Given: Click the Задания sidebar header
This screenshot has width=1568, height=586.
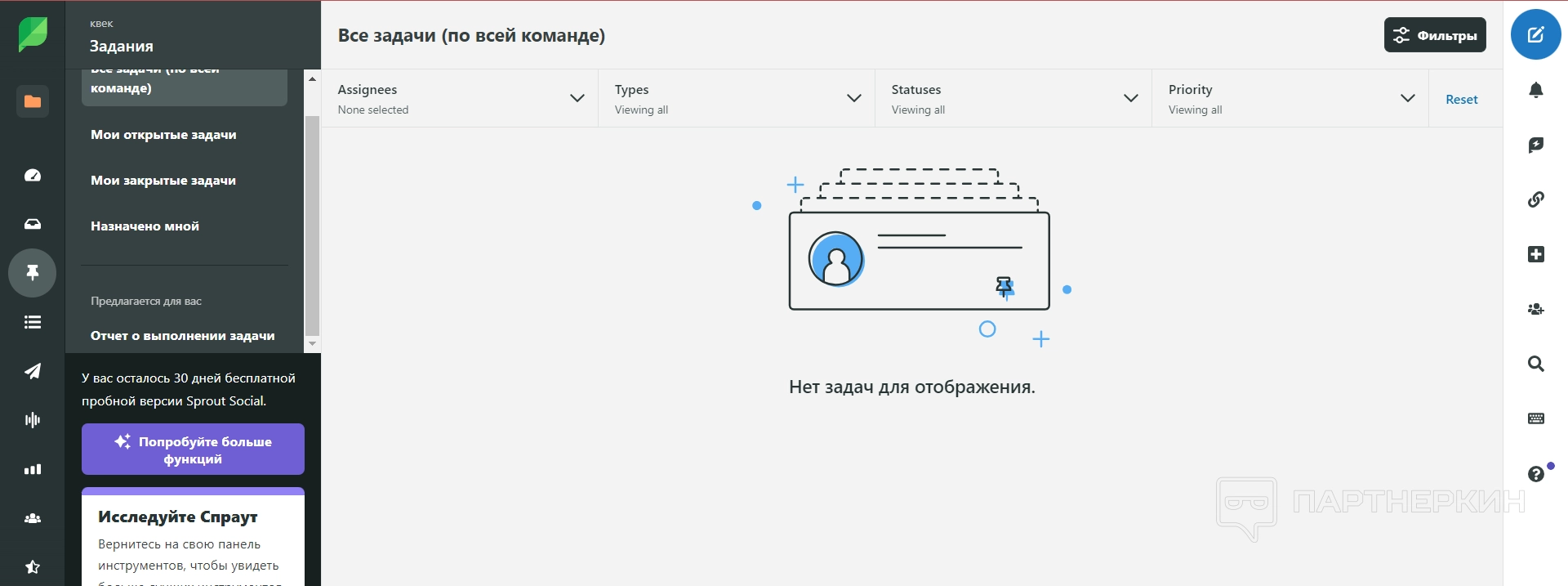Looking at the screenshot, I should click(x=122, y=47).
